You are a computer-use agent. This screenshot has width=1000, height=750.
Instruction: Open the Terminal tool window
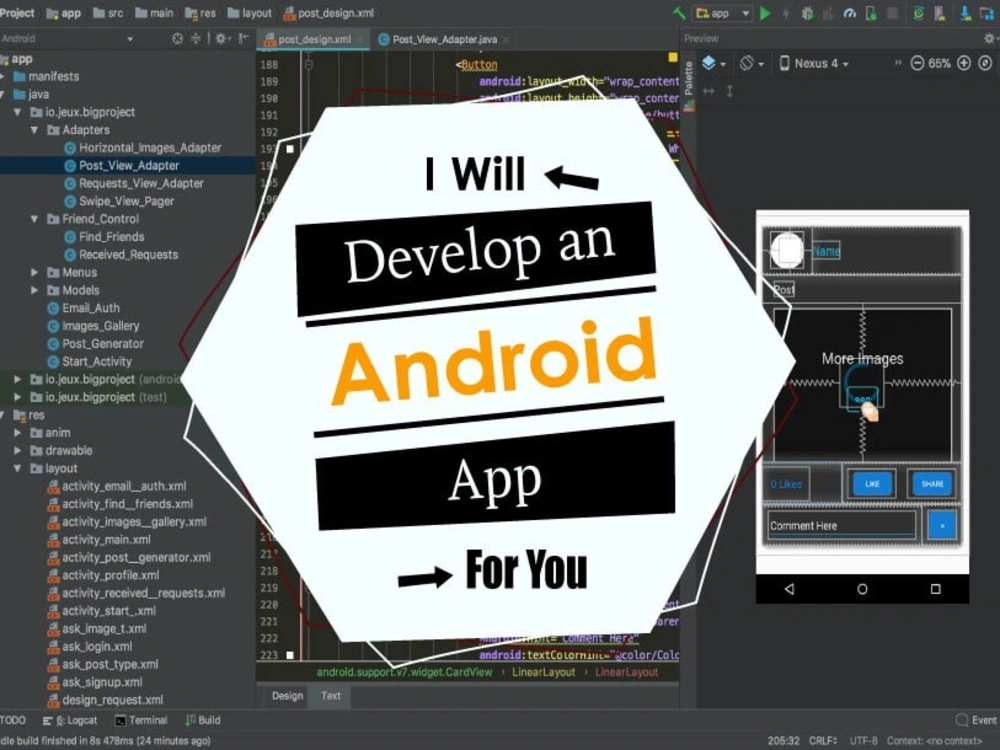click(x=141, y=721)
